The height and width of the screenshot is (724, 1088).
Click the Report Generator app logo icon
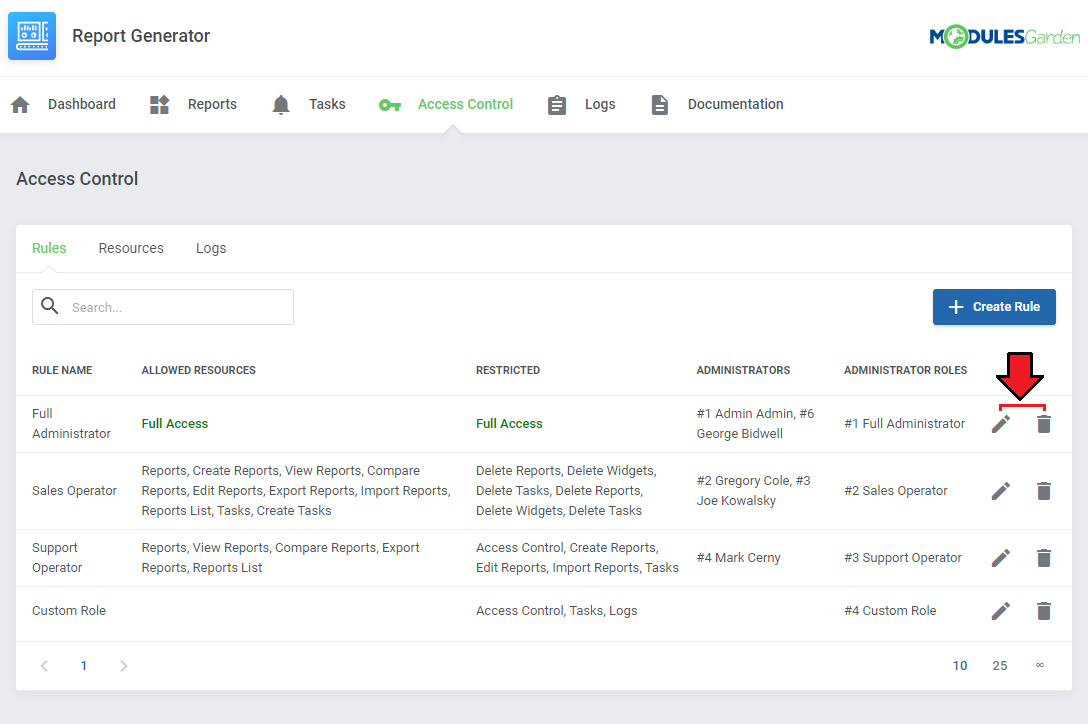(32, 36)
